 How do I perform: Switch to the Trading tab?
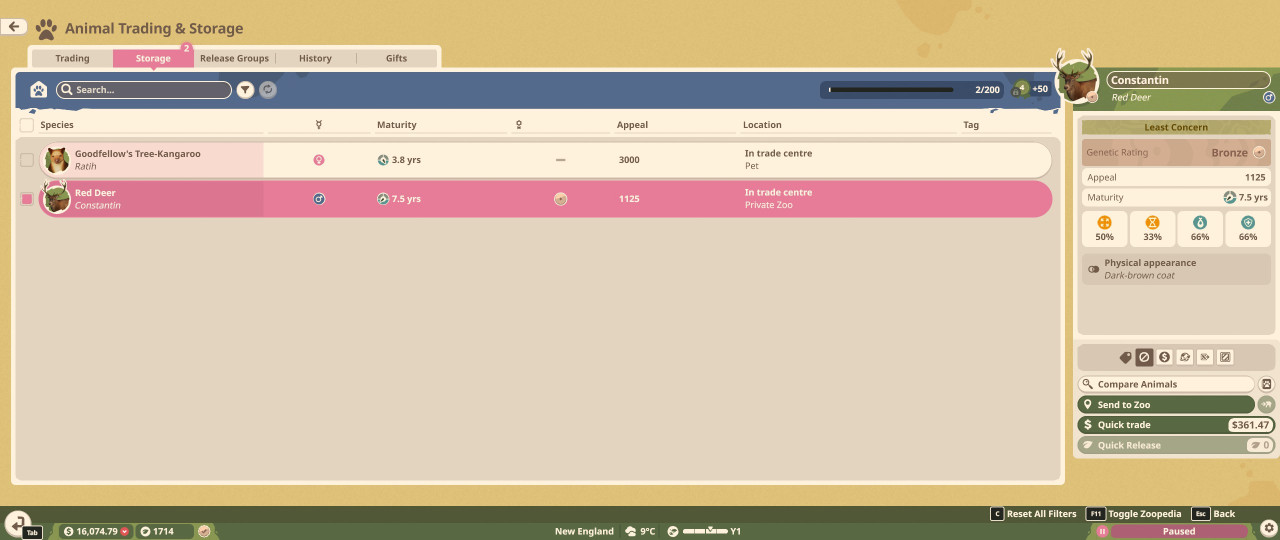coord(72,58)
